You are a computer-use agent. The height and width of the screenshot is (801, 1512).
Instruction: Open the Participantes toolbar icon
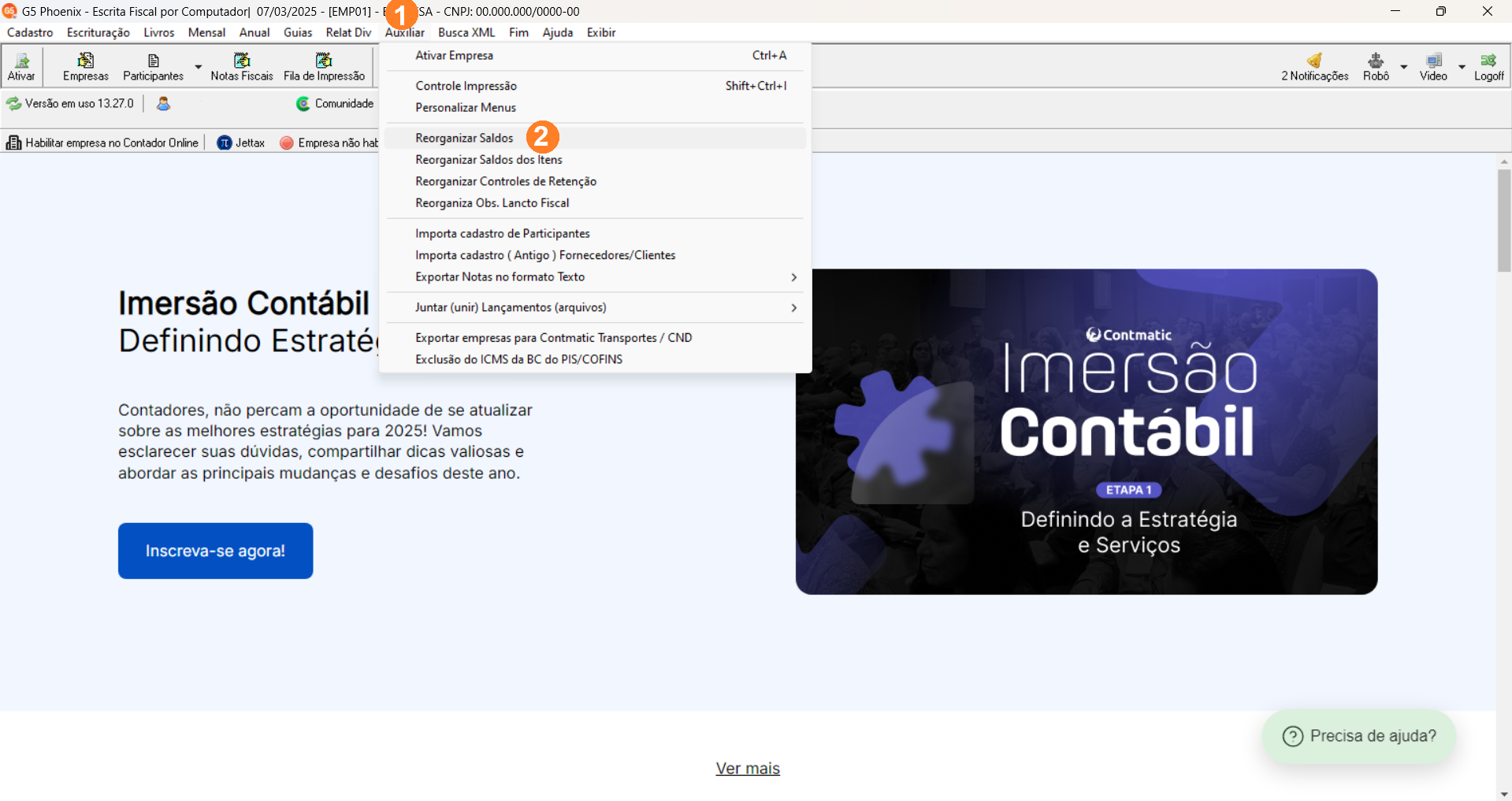click(x=153, y=67)
